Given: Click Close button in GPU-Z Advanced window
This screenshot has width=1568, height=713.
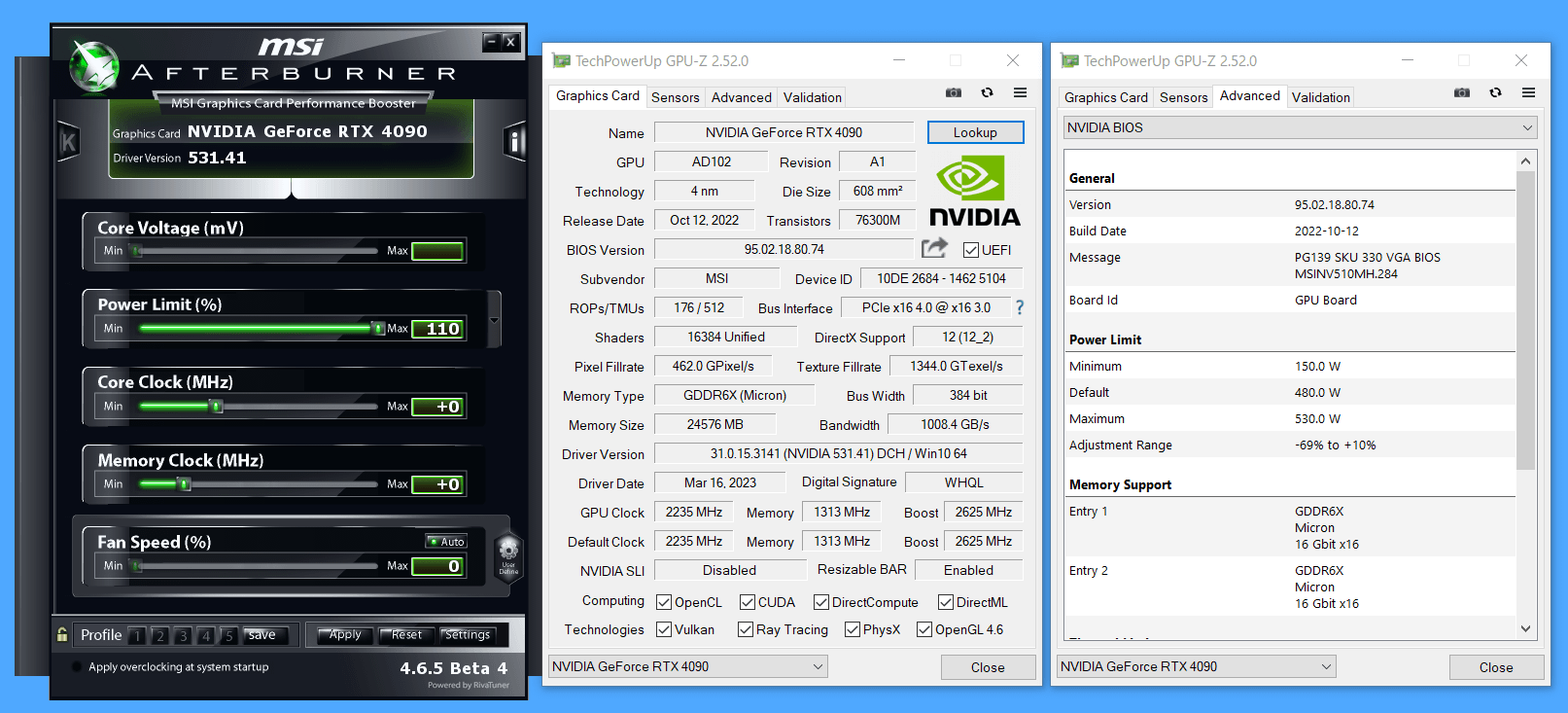Looking at the screenshot, I should [1496, 667].
